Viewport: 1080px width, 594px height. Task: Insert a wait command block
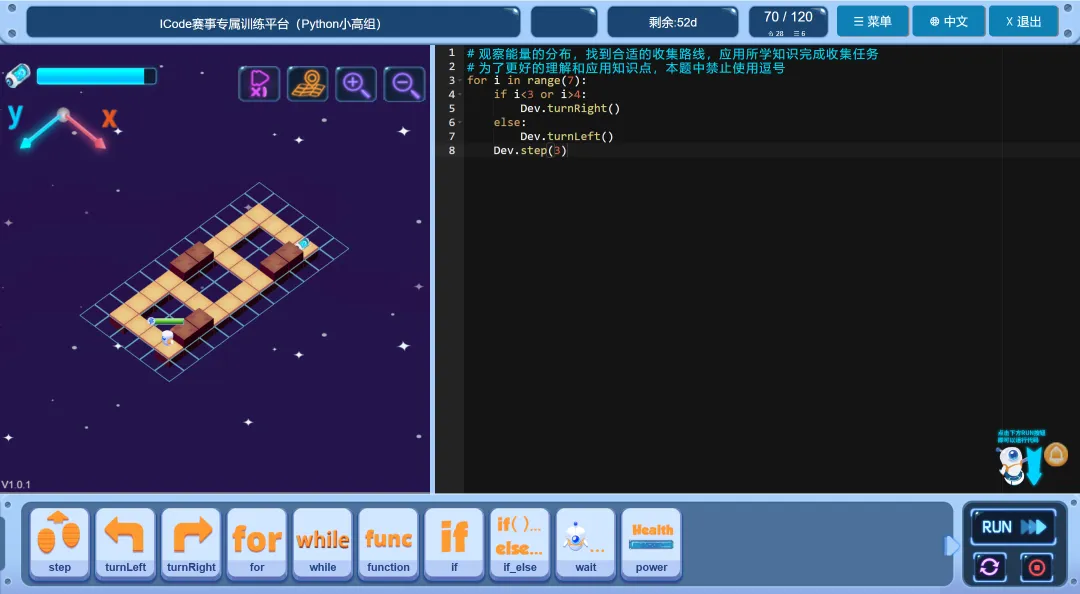585,544
